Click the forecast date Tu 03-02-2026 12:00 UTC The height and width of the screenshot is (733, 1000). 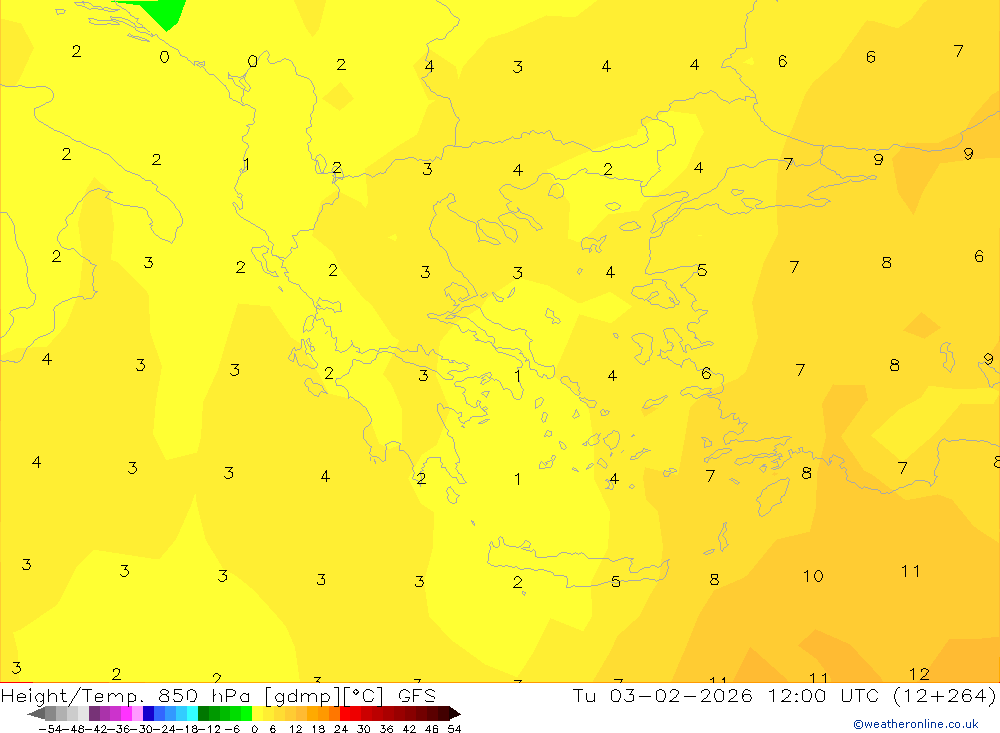tap(726, 695)
